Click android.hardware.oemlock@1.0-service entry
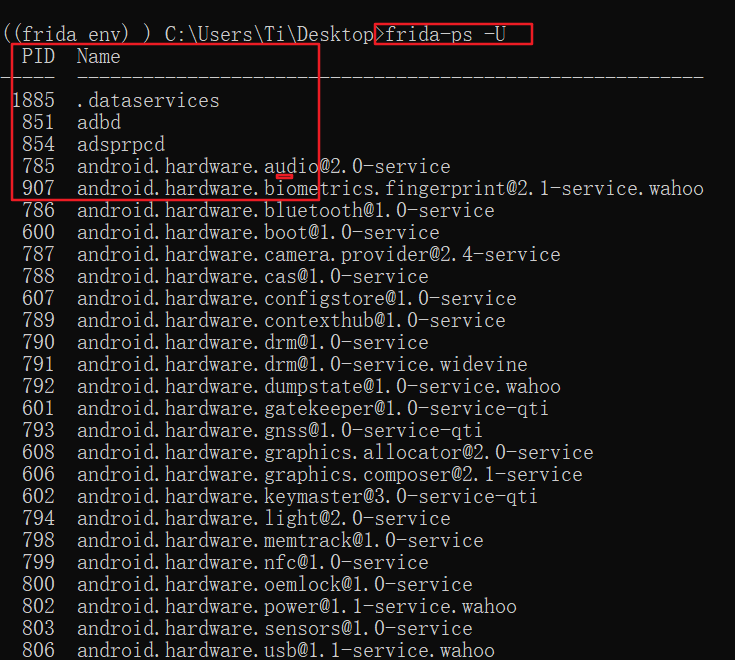The width and height of the screenshot is (735, 660). [x=275, y=585]
